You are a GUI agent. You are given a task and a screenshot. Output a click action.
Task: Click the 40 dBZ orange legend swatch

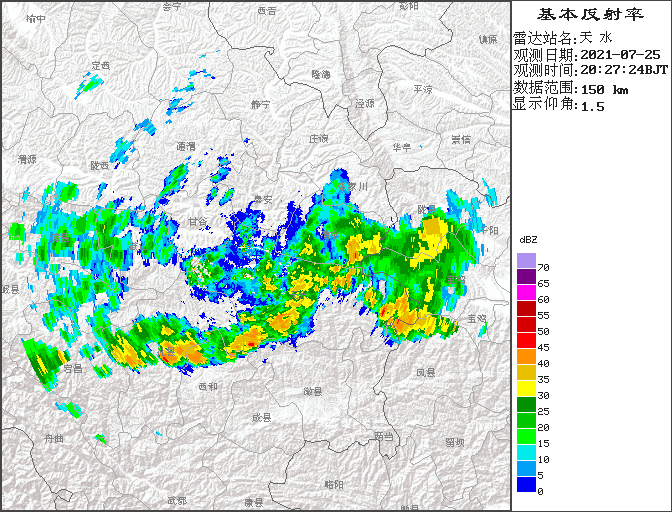click(x=526, y=357)
